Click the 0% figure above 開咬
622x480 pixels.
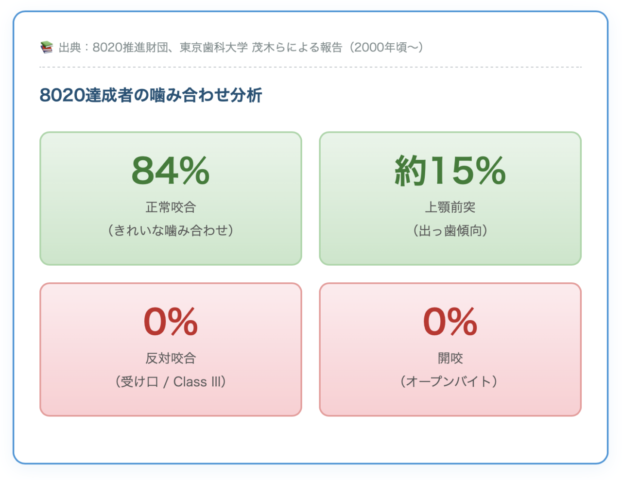tap(450, 322)
